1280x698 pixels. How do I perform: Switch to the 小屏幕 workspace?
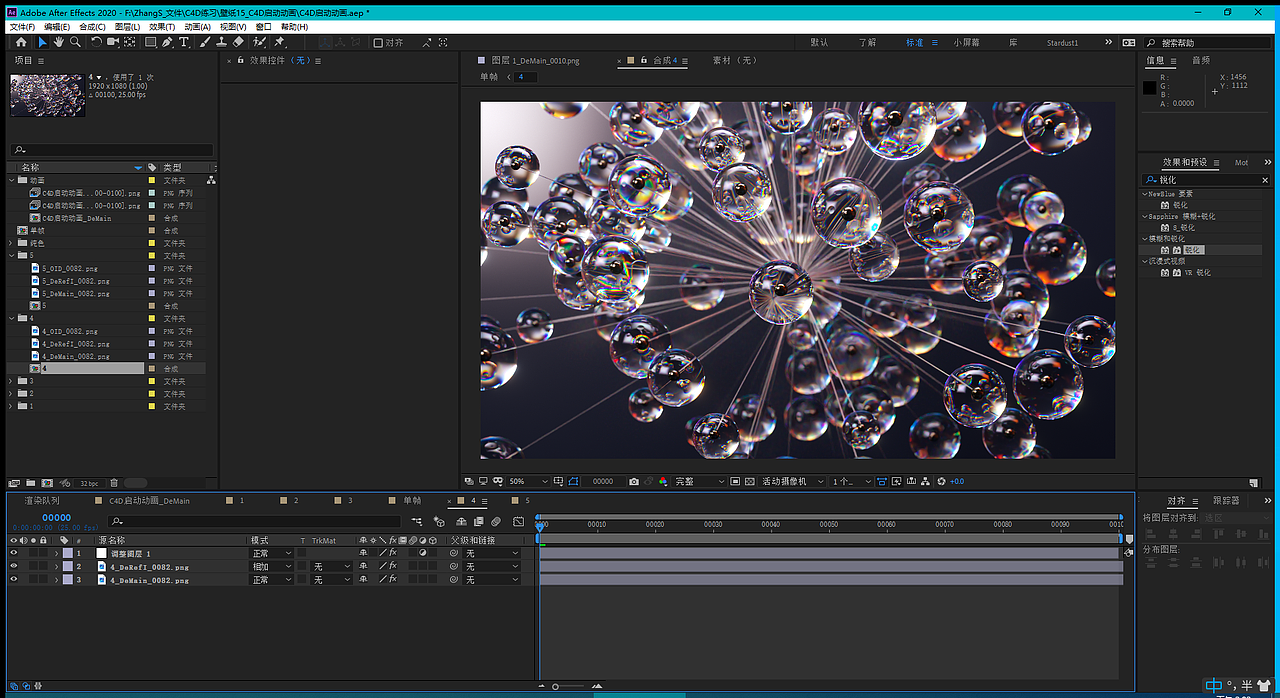pos(966,43)
